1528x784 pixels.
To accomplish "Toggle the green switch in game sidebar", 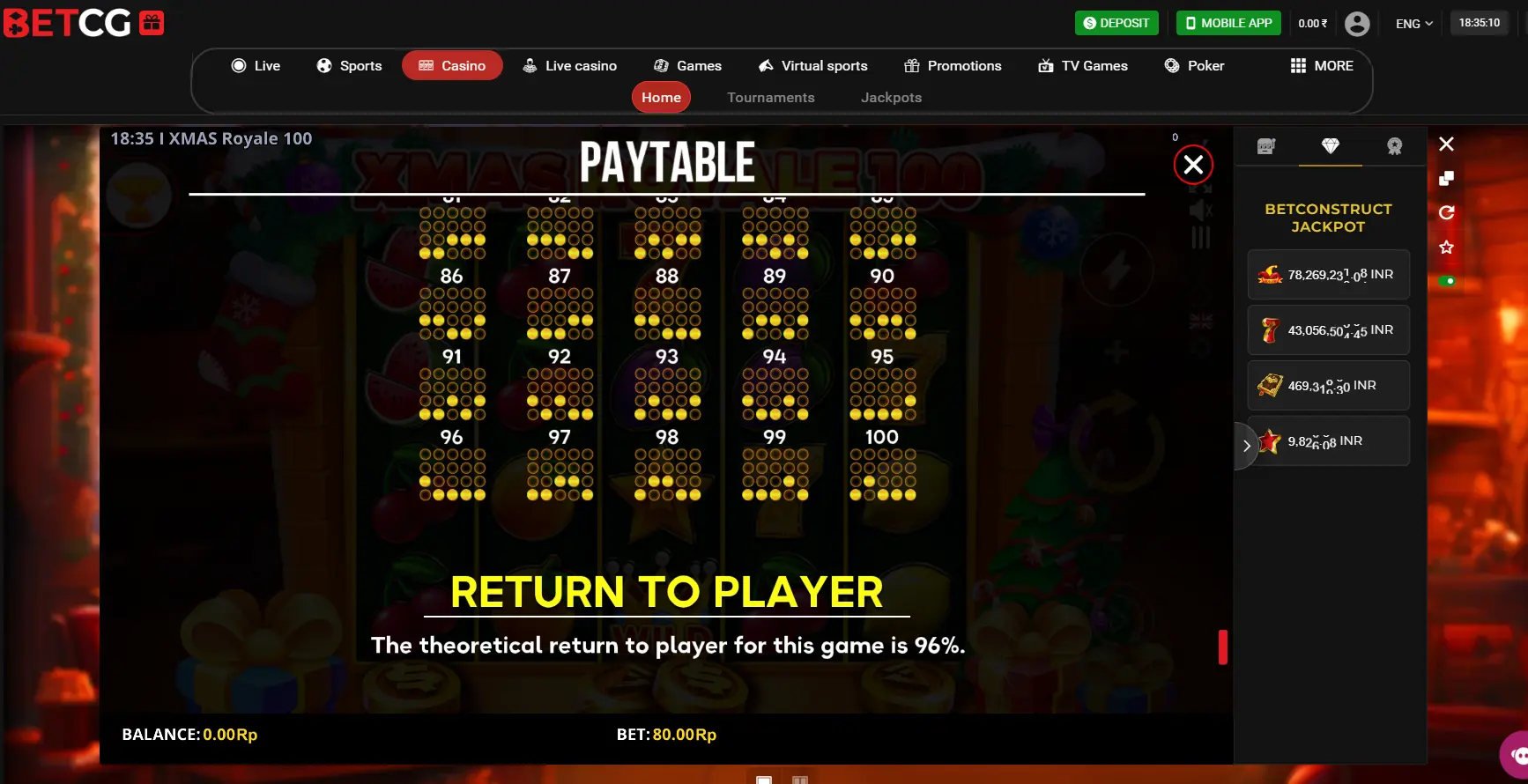I will [1446, 281].
